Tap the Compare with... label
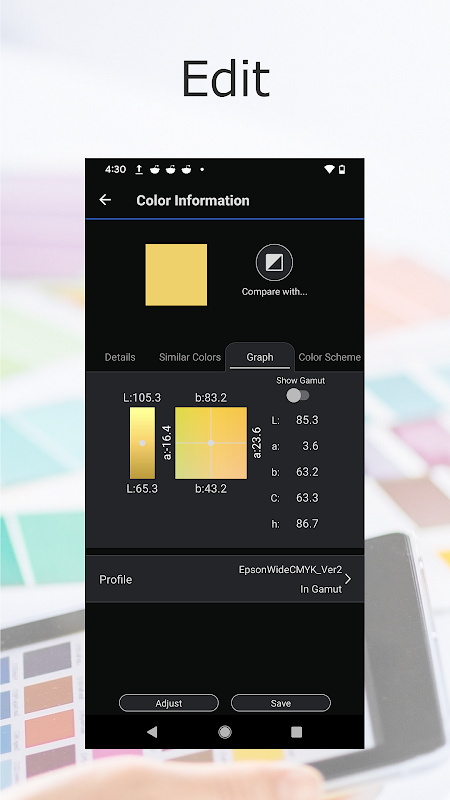Image resolution: width=450 pixels, height=800 pixels. click(x=274, y=292)
